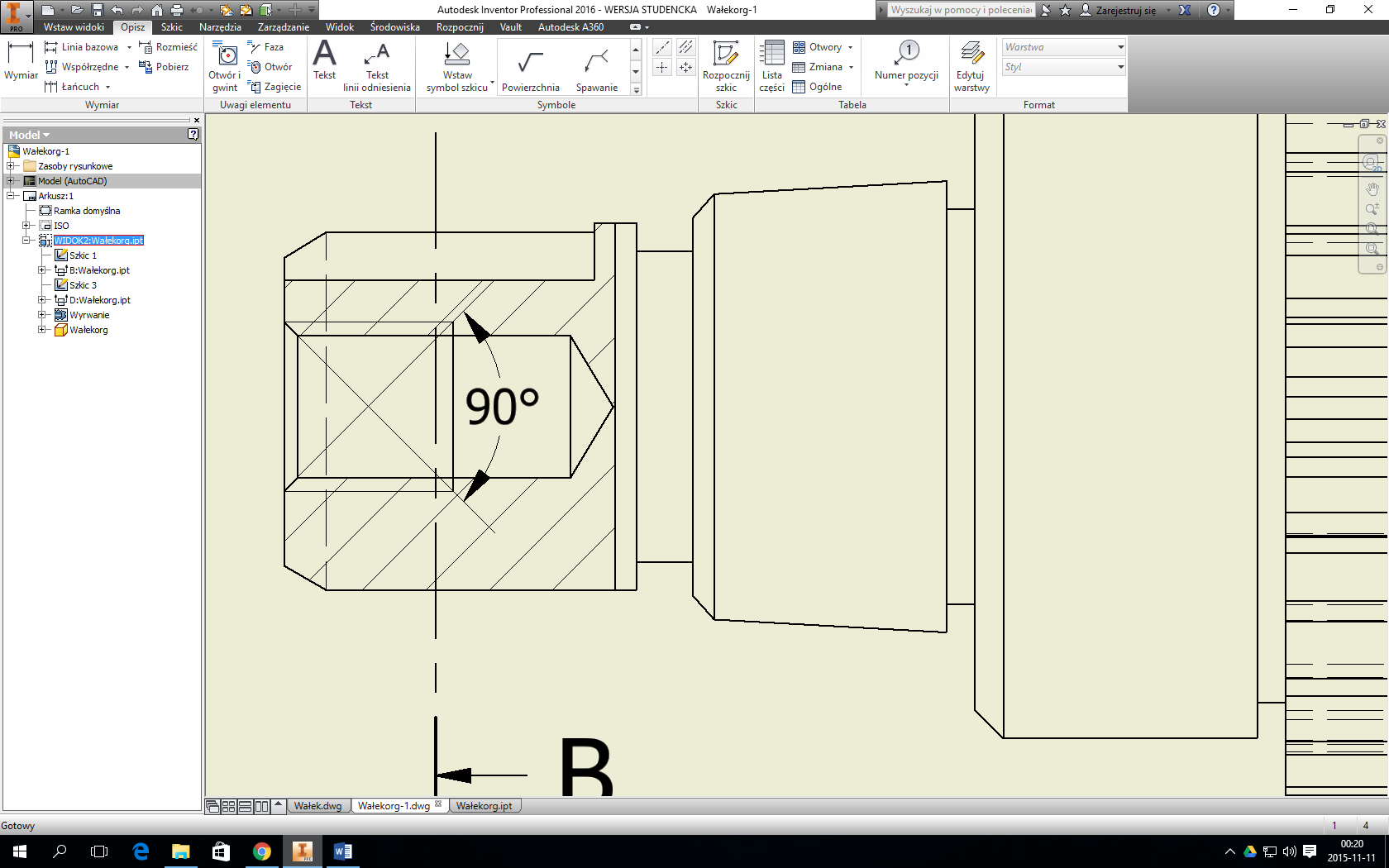Click Wstaw symbol szkicu
The height and width of the screenshot is (868, 1389).
[x=457, y=66]
